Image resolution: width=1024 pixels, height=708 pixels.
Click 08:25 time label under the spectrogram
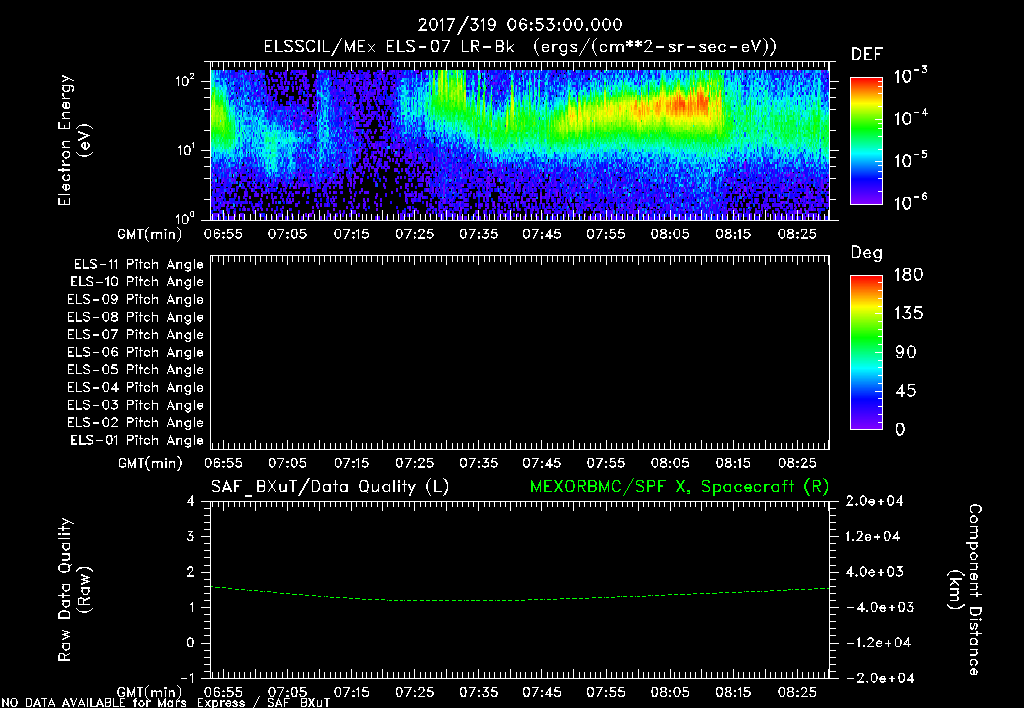797,234
